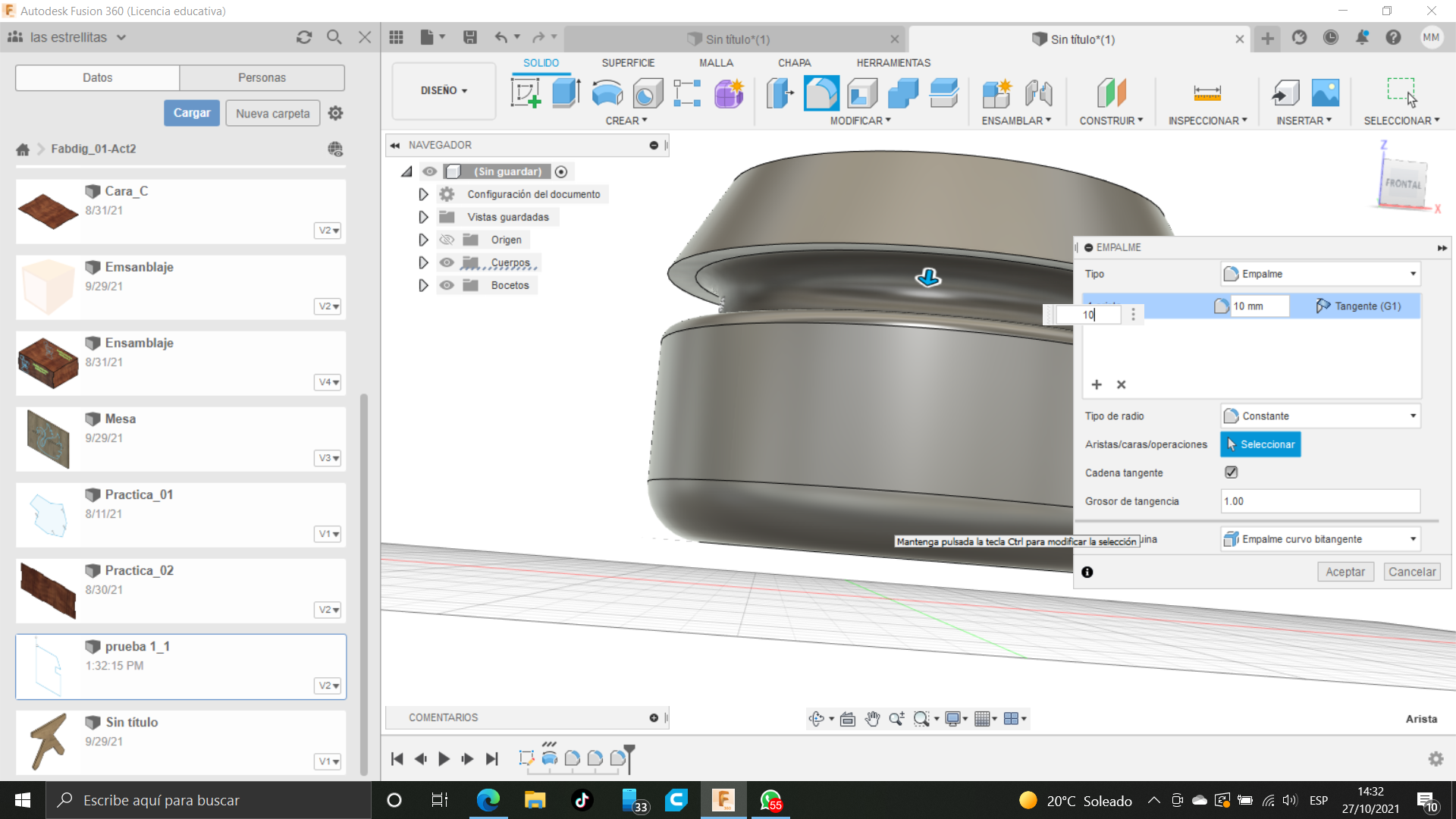
Task: Select the Shell tool icon
Action: (862, 93)
